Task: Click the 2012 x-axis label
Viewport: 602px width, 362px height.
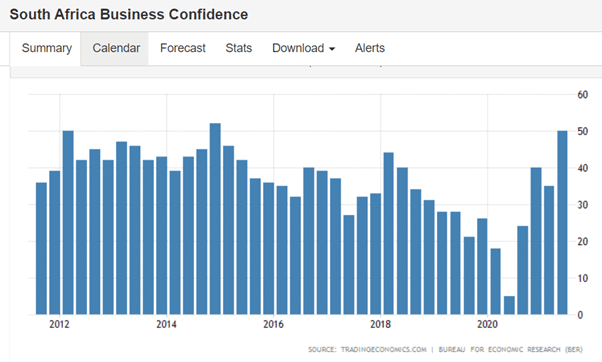Action: click(x=59, y=324)
